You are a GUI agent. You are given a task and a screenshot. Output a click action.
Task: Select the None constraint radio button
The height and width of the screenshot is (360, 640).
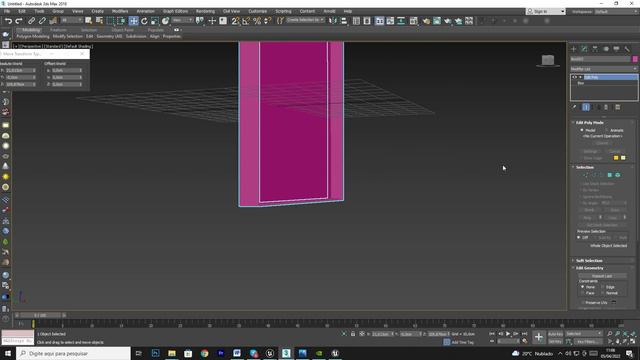582,287
